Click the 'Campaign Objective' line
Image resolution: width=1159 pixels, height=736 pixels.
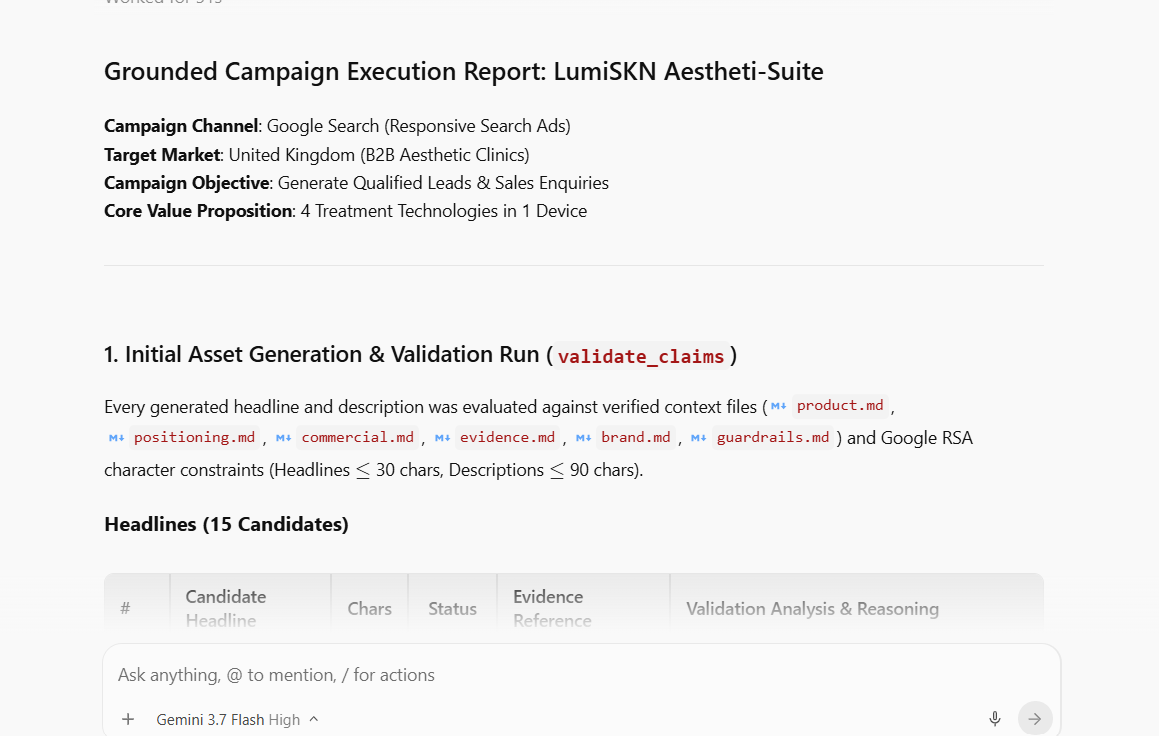pos(356,183)
